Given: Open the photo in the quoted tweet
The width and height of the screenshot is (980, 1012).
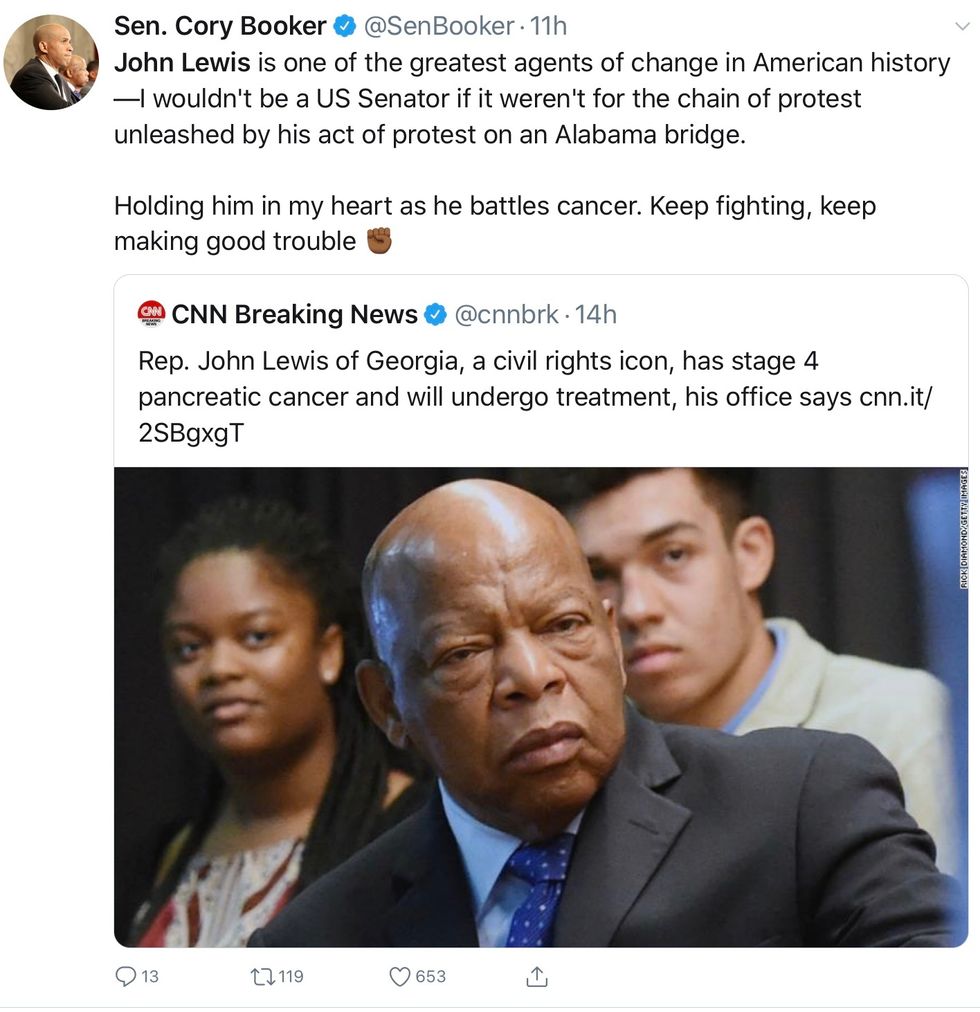Looking at the screenshot, I should 540,706.
